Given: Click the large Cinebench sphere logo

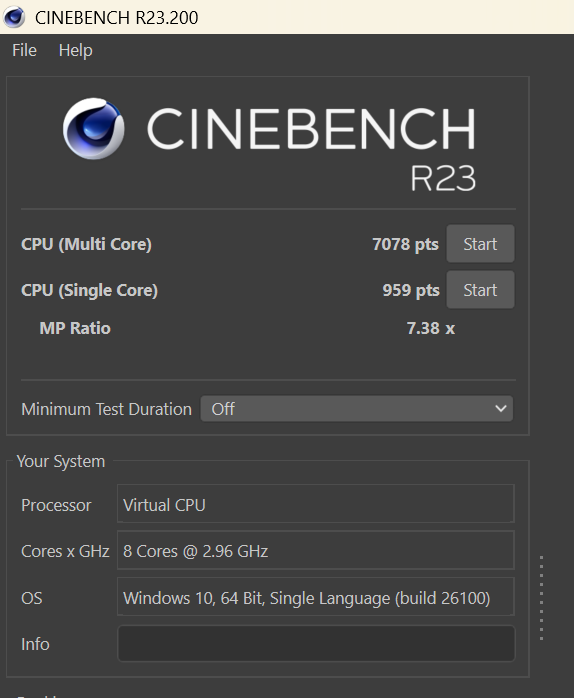Looking at the screenshot, I should (x=94, y=129).
